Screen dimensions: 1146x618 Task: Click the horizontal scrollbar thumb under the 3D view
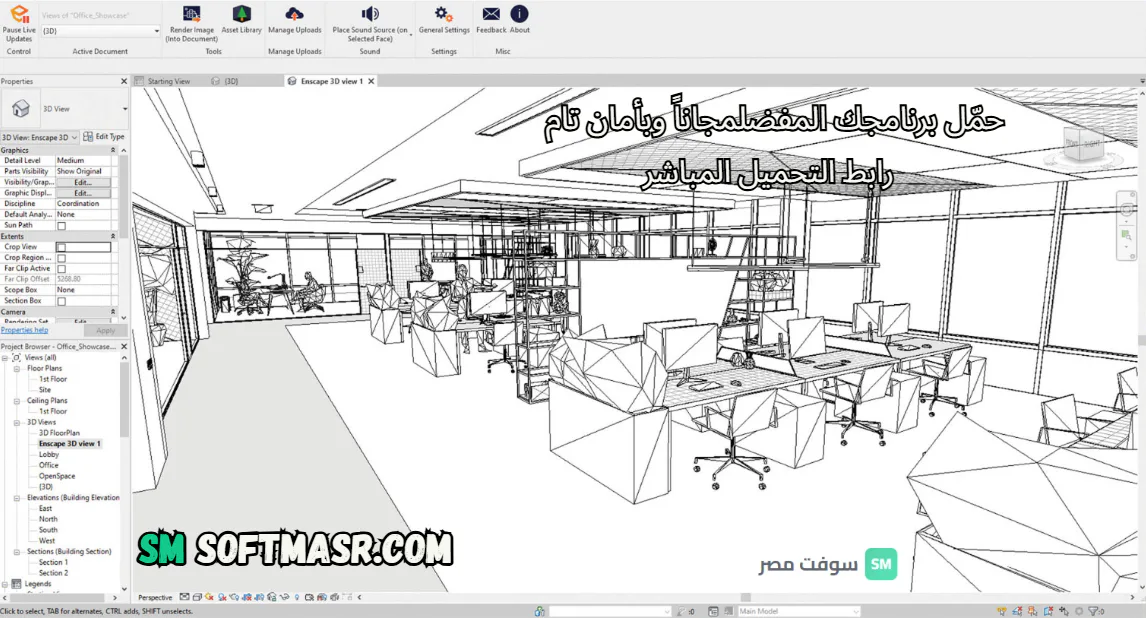click(x=745, y=597)
